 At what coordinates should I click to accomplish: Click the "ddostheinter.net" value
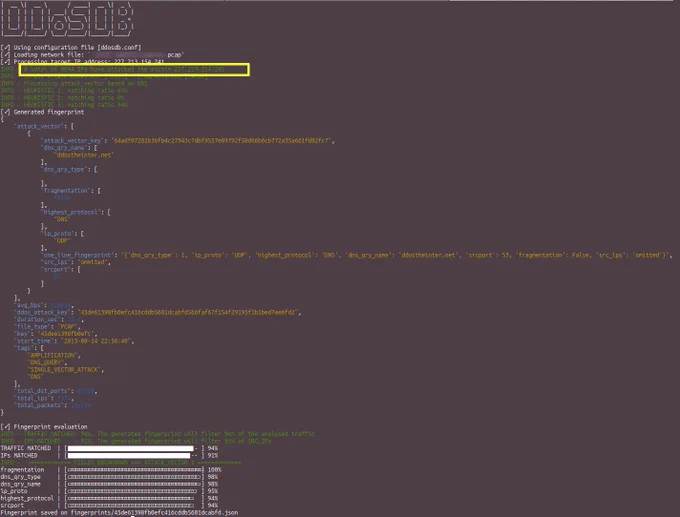coord(83,155)
